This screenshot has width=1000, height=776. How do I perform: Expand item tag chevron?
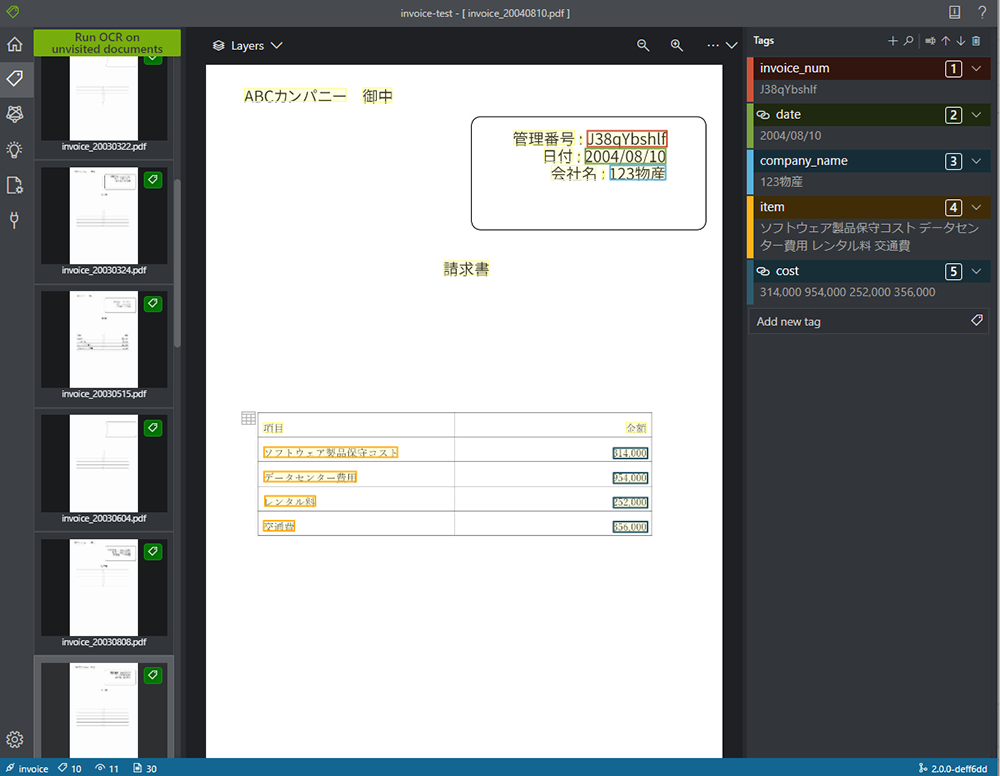tap(976, 207)
